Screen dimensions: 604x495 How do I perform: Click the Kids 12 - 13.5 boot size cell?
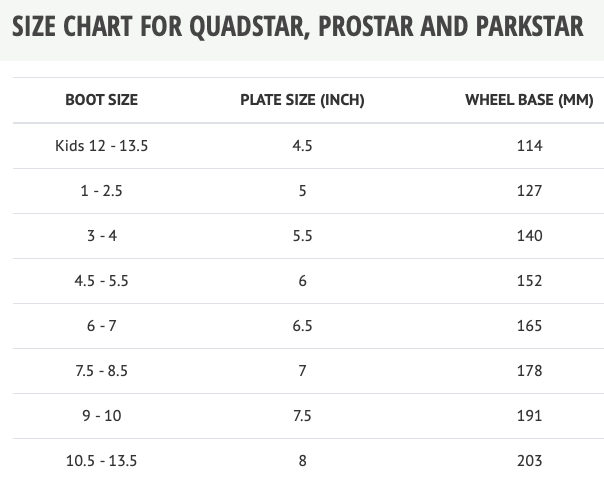pos(102,146)
